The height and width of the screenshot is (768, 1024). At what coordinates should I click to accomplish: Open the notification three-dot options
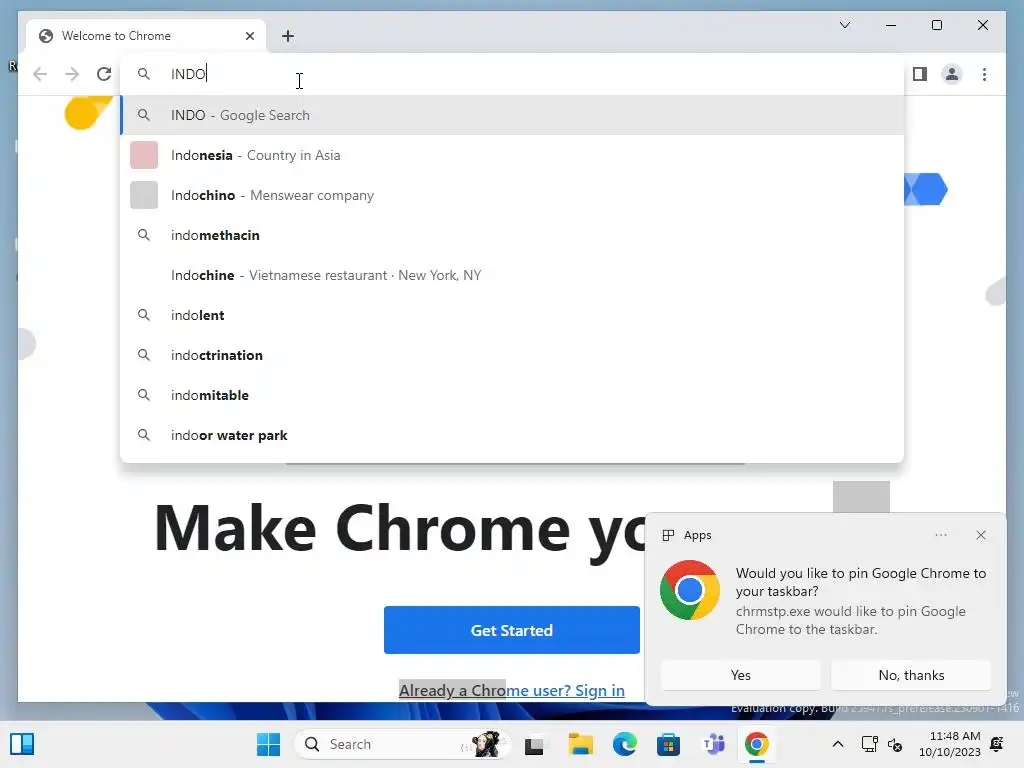(x=940, y=535)
